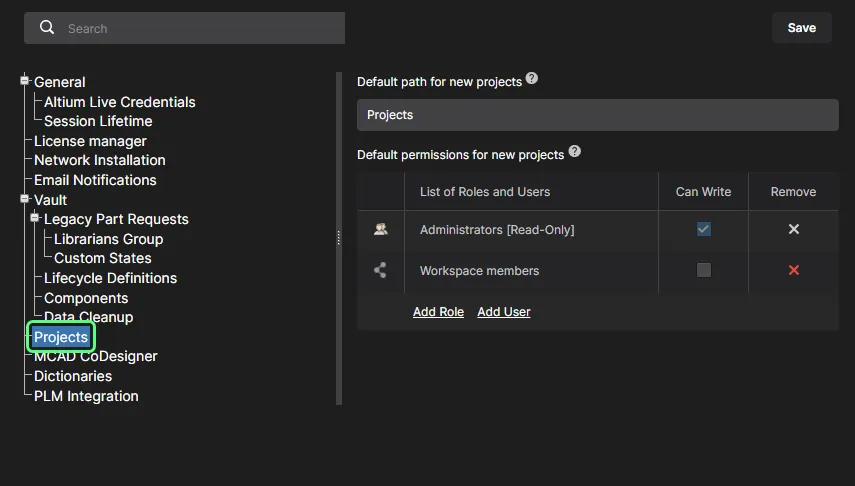This screenshot has height=486, width=855.
Task: Click the Search input field
Action: 200,28
